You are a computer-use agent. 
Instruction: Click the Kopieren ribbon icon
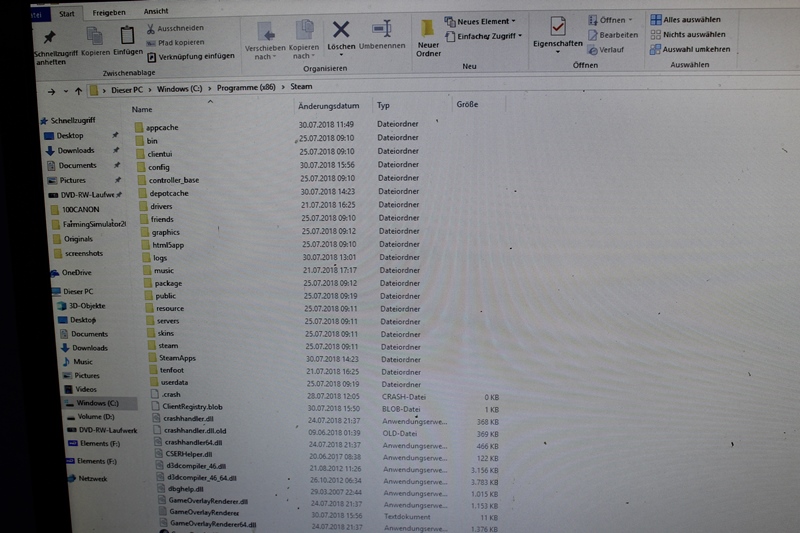point(94,36)
